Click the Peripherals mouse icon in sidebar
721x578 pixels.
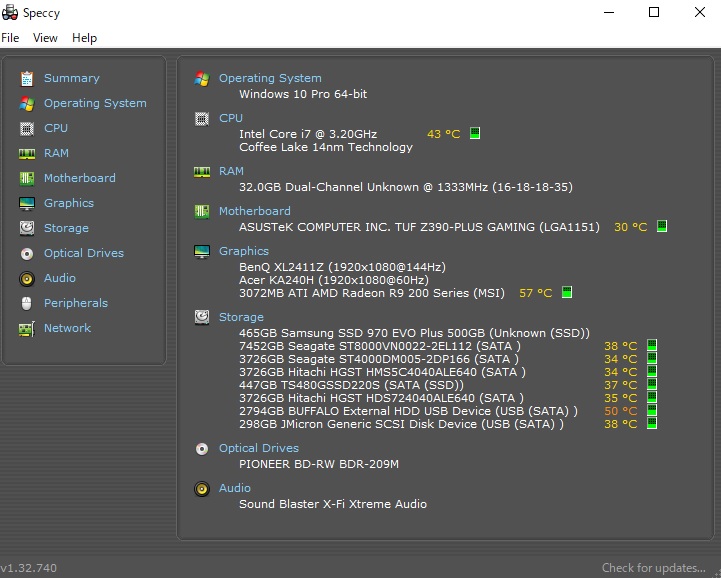click(27, 303)
